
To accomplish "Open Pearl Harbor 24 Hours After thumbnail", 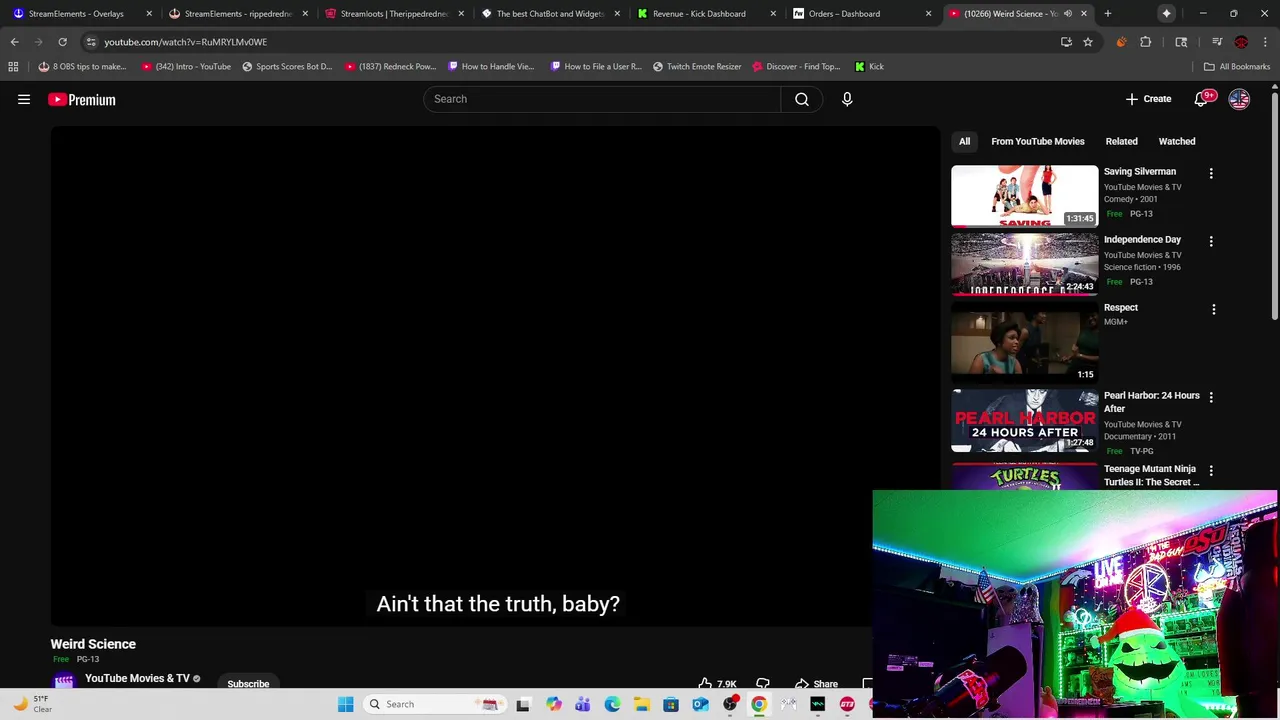I will 1024,421.
